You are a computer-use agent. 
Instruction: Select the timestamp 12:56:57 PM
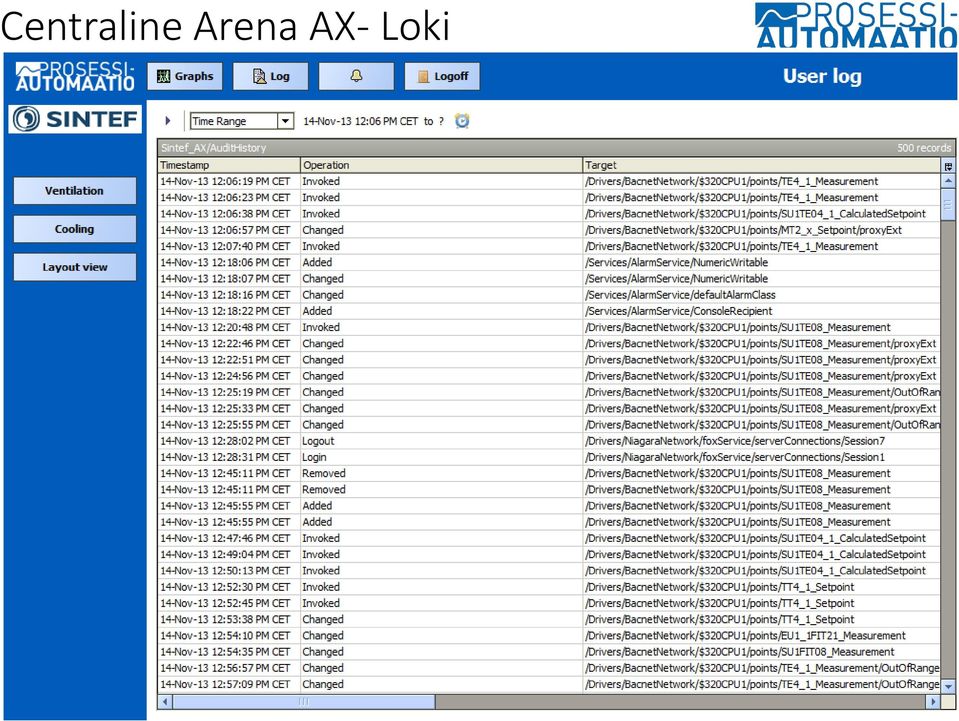coord(225,668)
